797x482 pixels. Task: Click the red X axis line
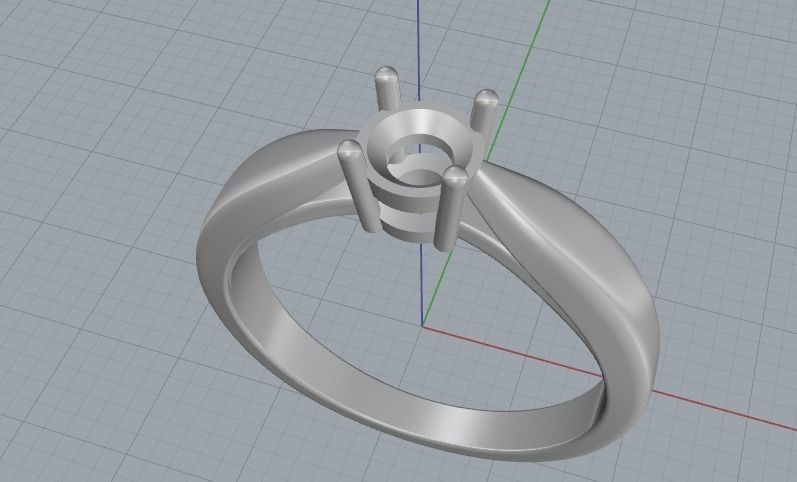click(x=610, y=379)
